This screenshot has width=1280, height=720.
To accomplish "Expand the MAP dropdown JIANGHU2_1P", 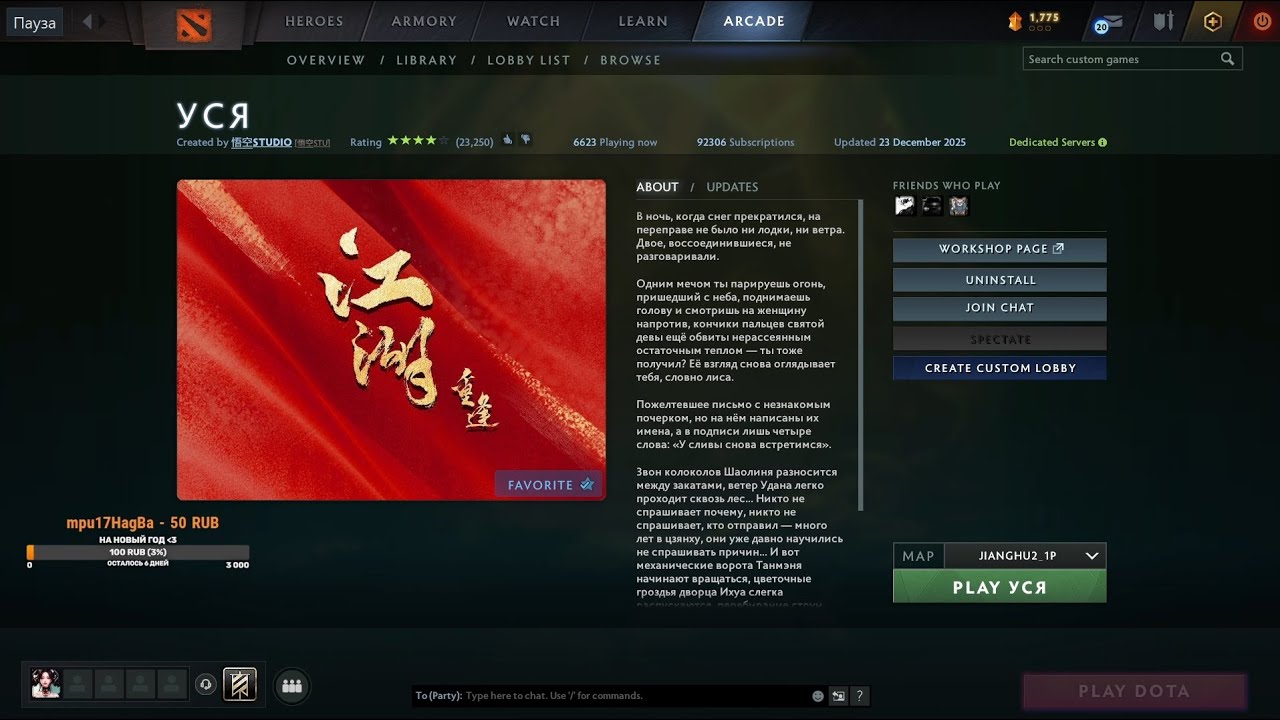I will tap(1025, 556).
